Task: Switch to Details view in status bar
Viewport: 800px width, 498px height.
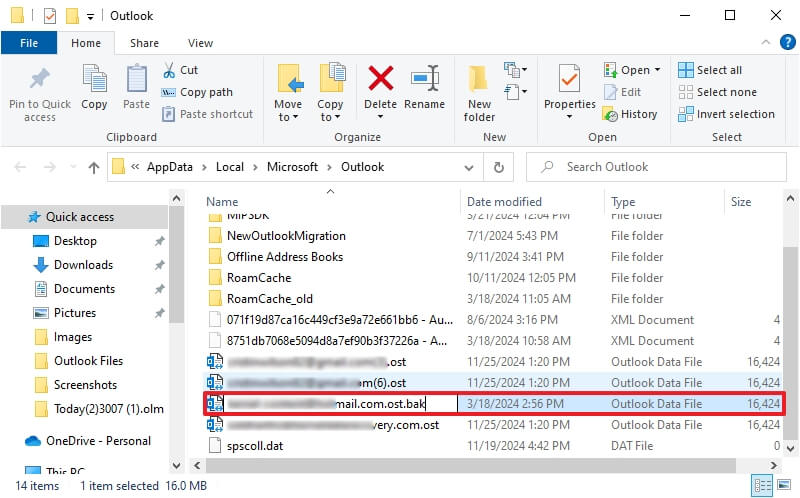Action: pos(762,485)
